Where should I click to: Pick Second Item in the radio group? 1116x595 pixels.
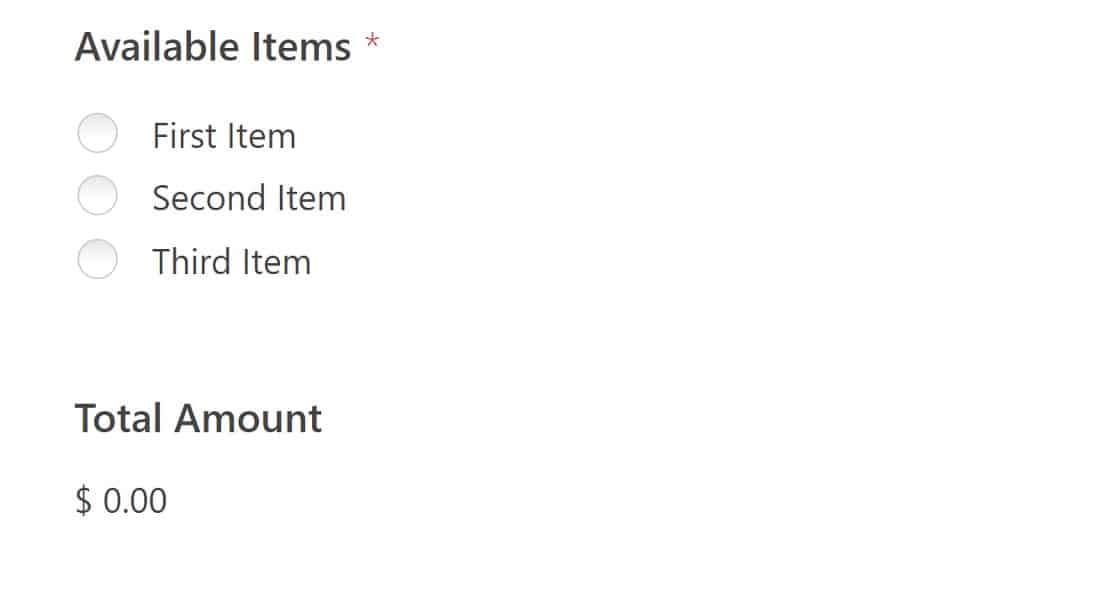tap(97, 196)
